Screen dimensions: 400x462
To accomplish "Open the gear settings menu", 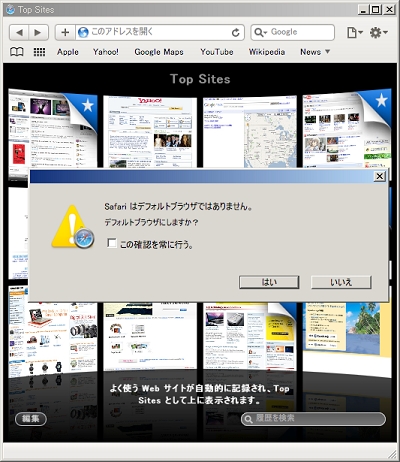I will [x=378, y=32].
